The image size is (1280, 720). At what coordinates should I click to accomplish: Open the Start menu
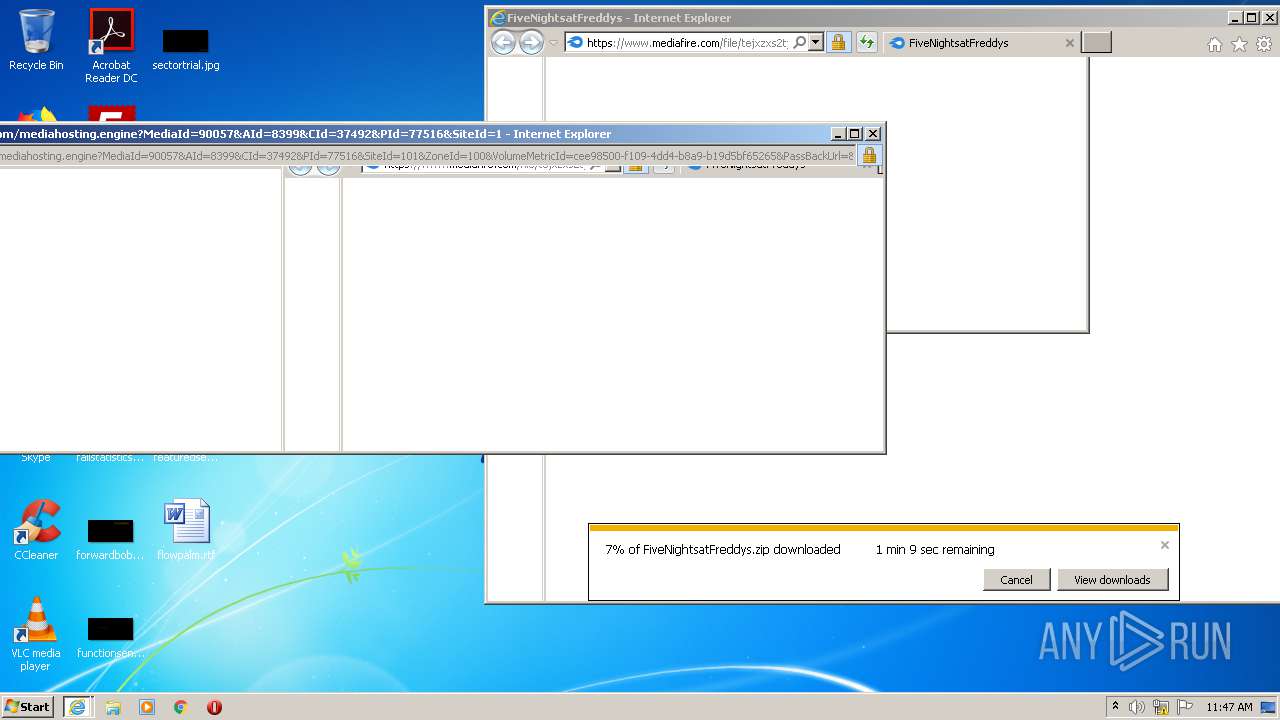click(x=27, y=707)
